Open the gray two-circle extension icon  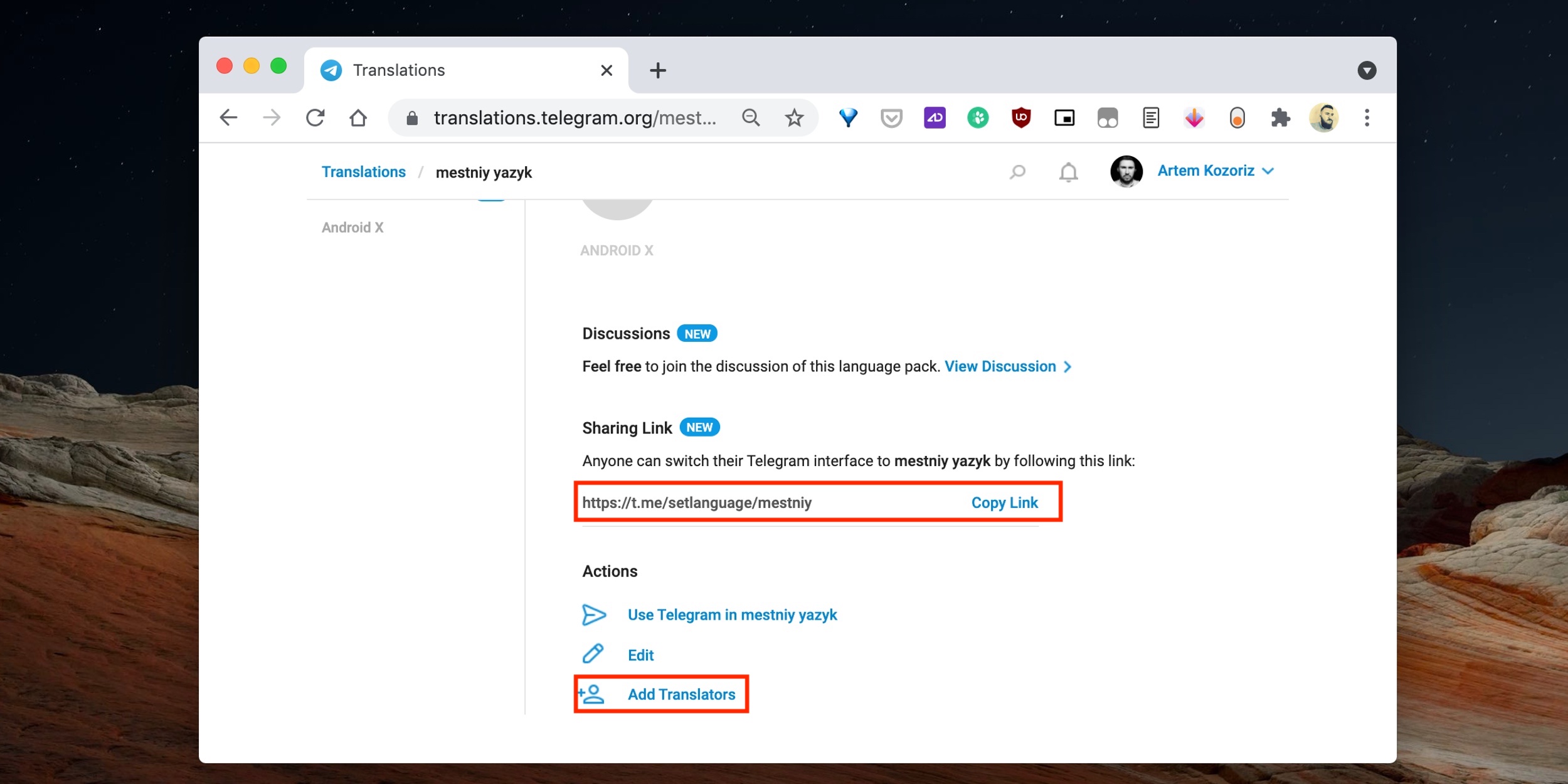[1108, 117]
